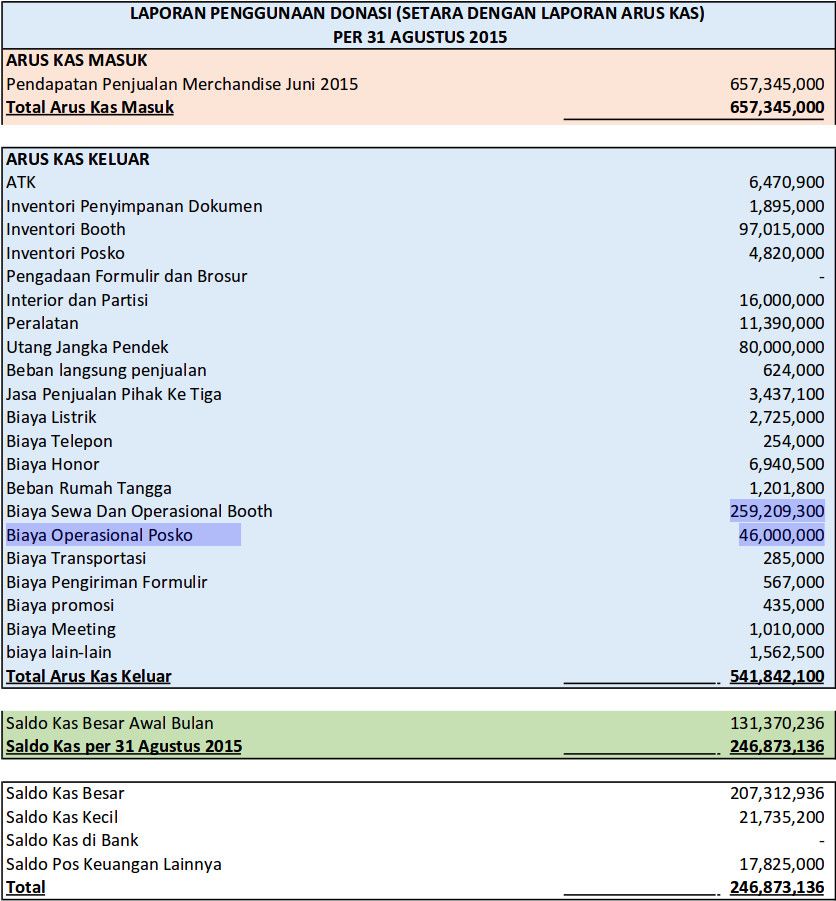The width and height of the screenshot is (836, 901).
Task: Click the Interior dan Partisi label
Action: click(x=77, y=300)
